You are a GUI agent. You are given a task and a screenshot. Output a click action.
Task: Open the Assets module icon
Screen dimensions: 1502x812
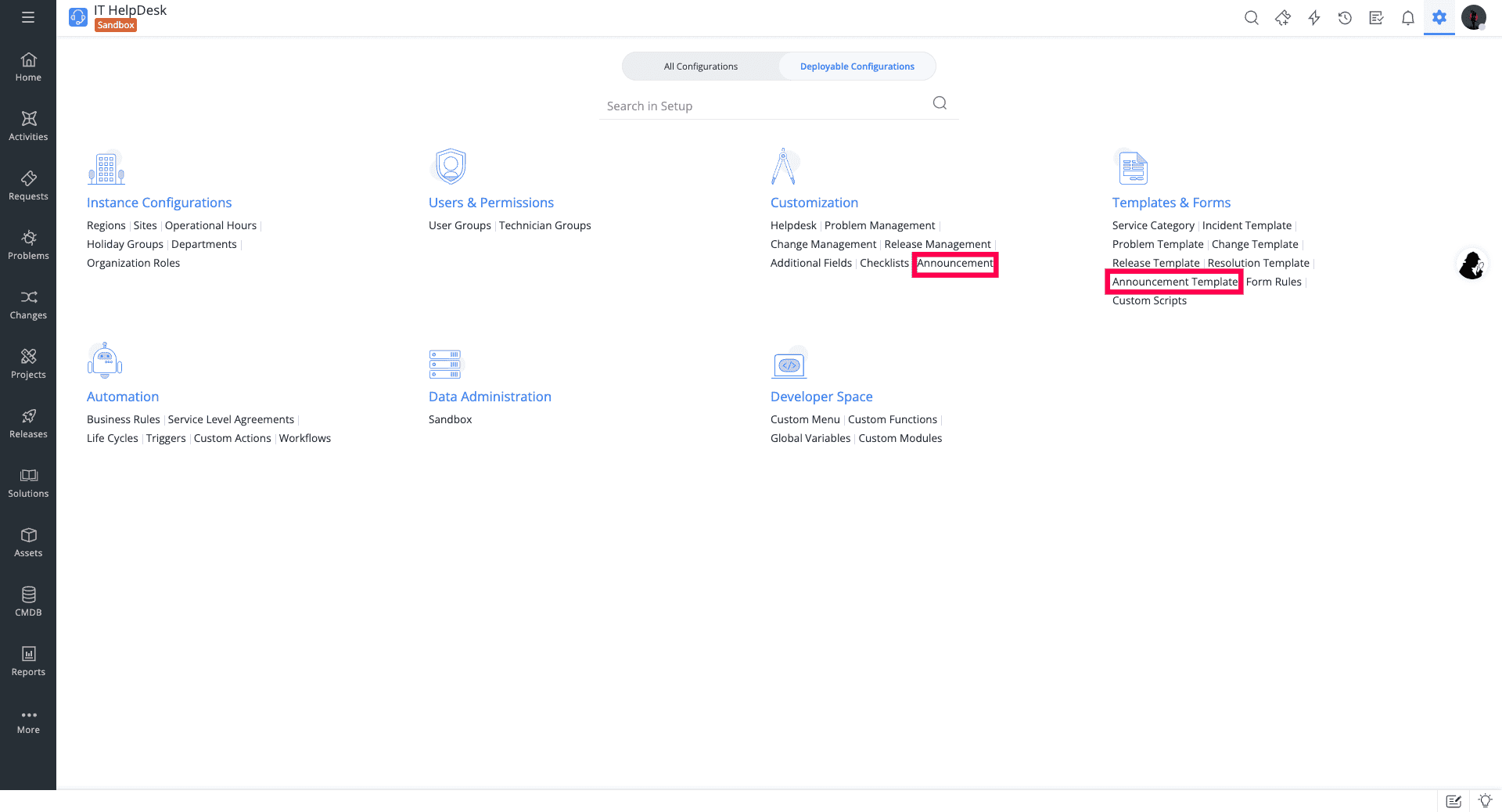click(x=28, y=541)
